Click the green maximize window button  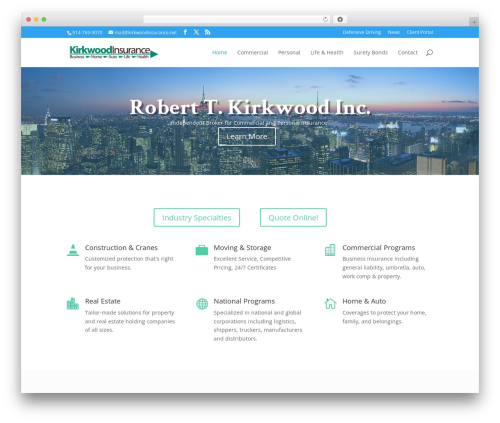(x=44, y=19)
